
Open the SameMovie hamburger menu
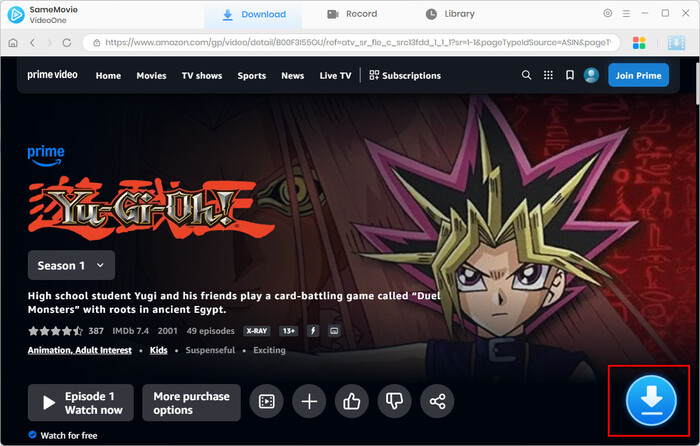[x=626, y=14]
